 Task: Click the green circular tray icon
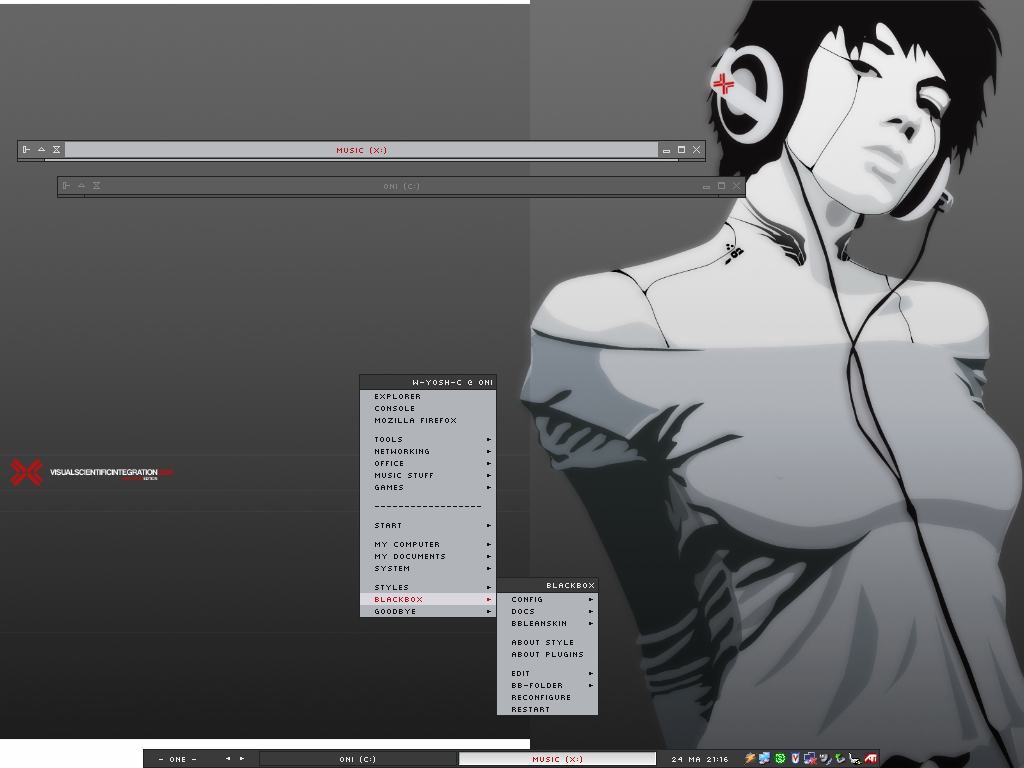(x=780, y=758)
